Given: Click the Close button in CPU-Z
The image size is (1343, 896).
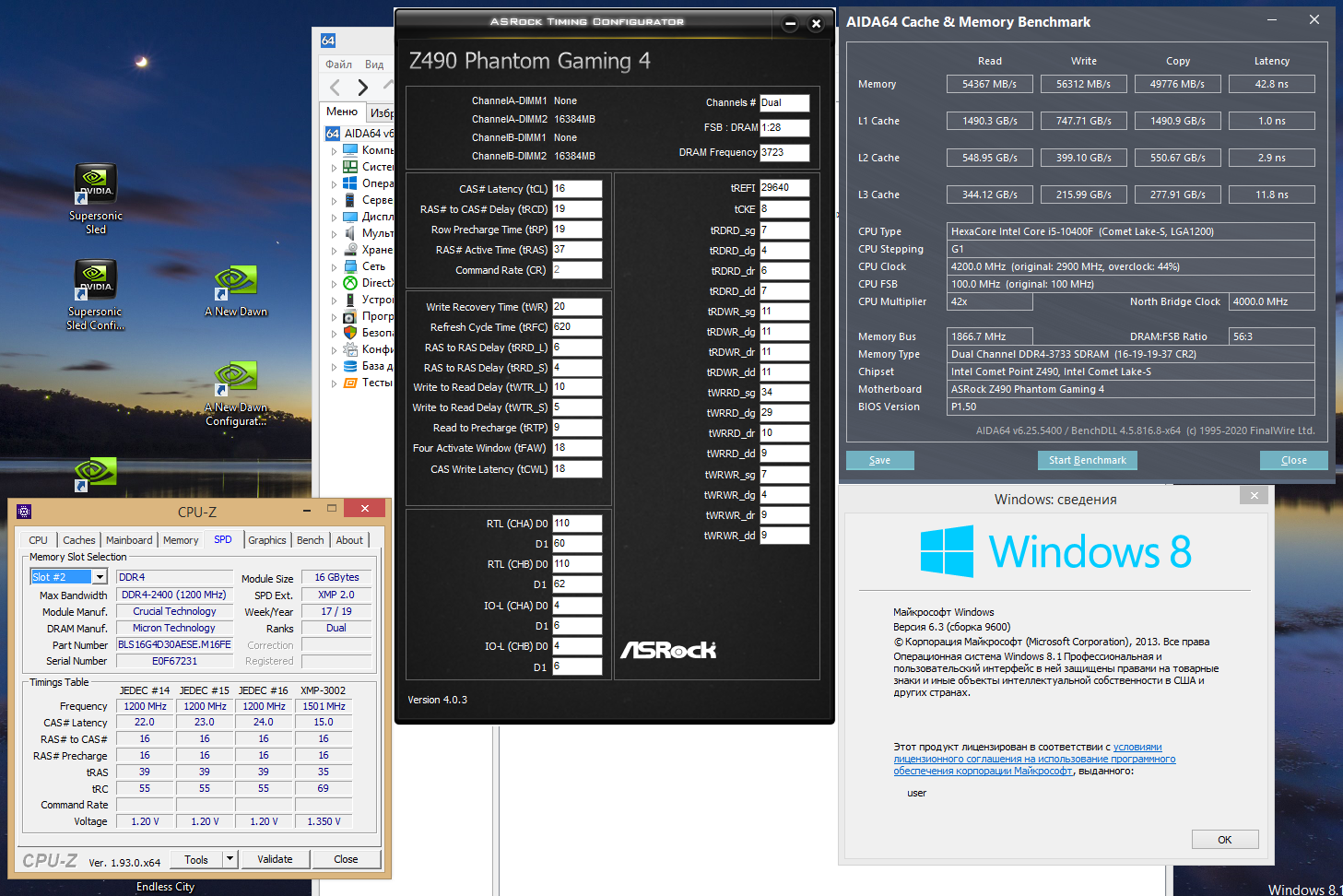Looking at the screenshot, I should click(346, 859).
